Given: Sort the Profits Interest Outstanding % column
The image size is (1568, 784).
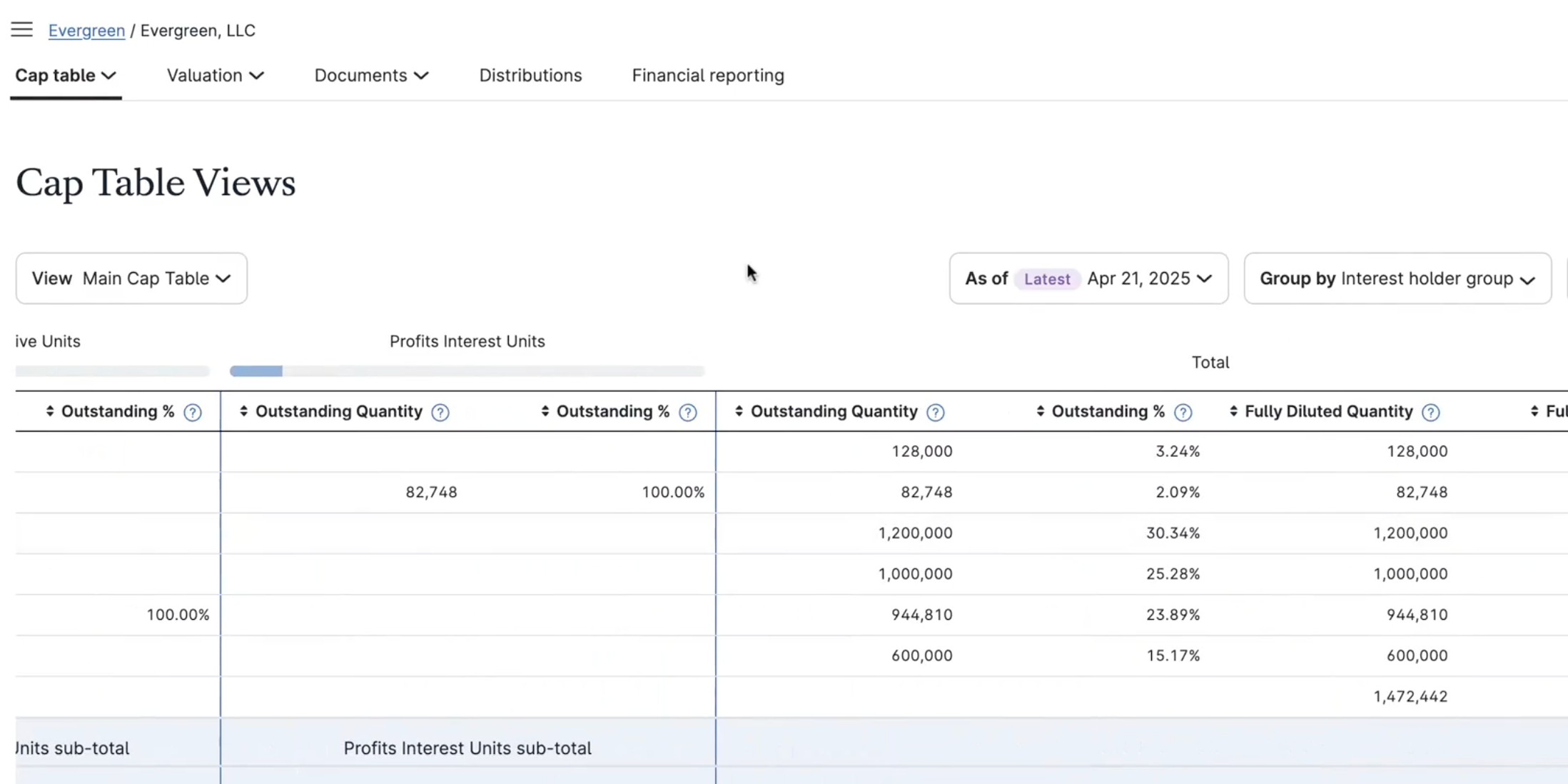Looking at the screenshot, I should (545, 411).
